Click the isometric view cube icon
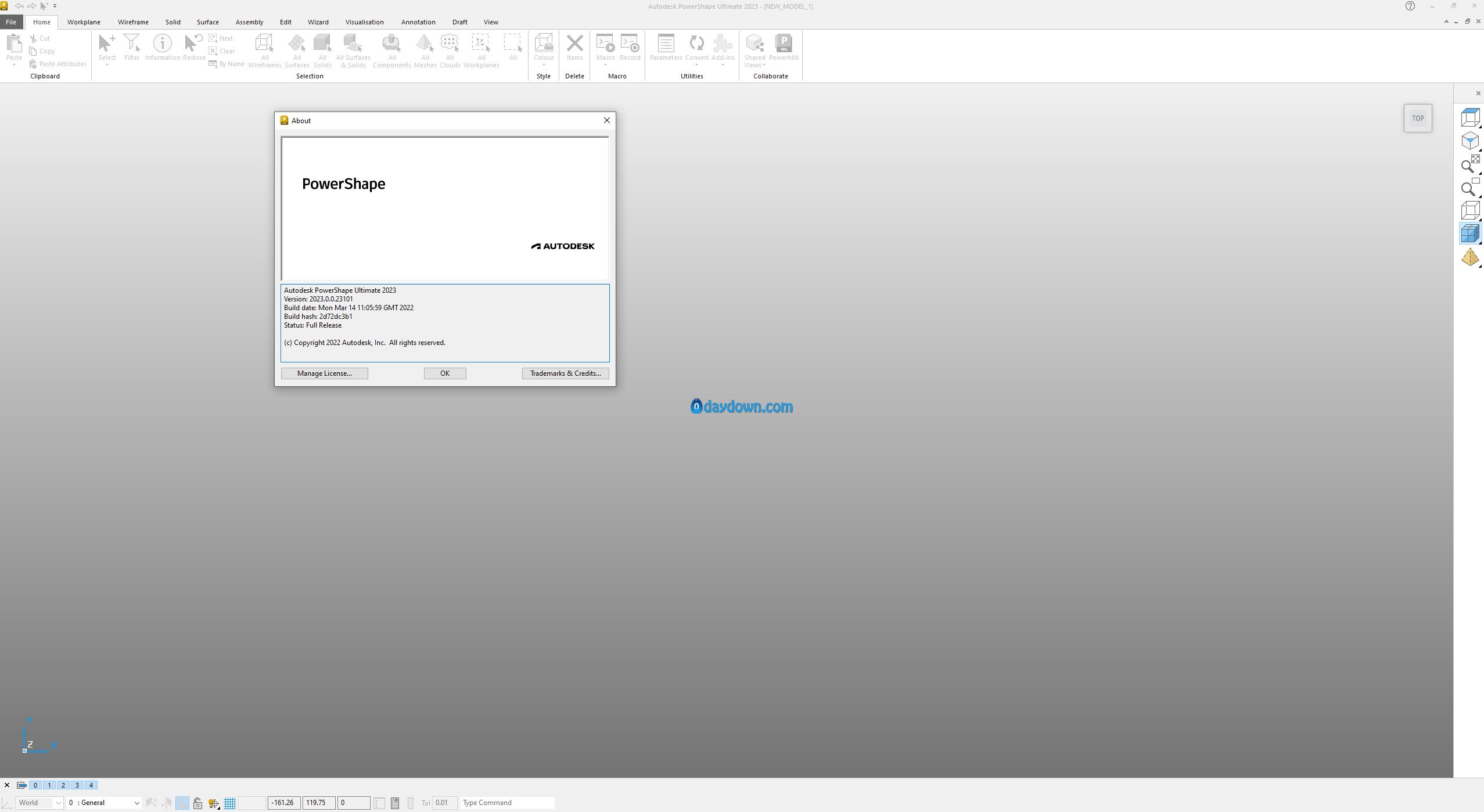 [1470, 141]
